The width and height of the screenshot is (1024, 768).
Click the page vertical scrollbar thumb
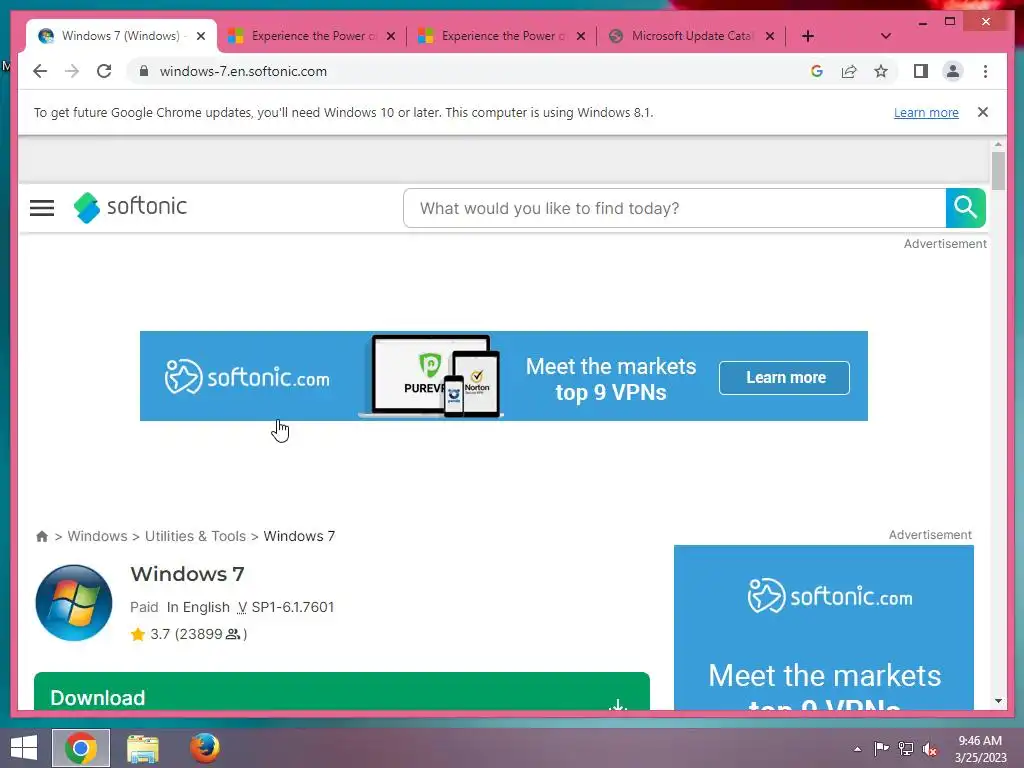(x=998, y=170)
